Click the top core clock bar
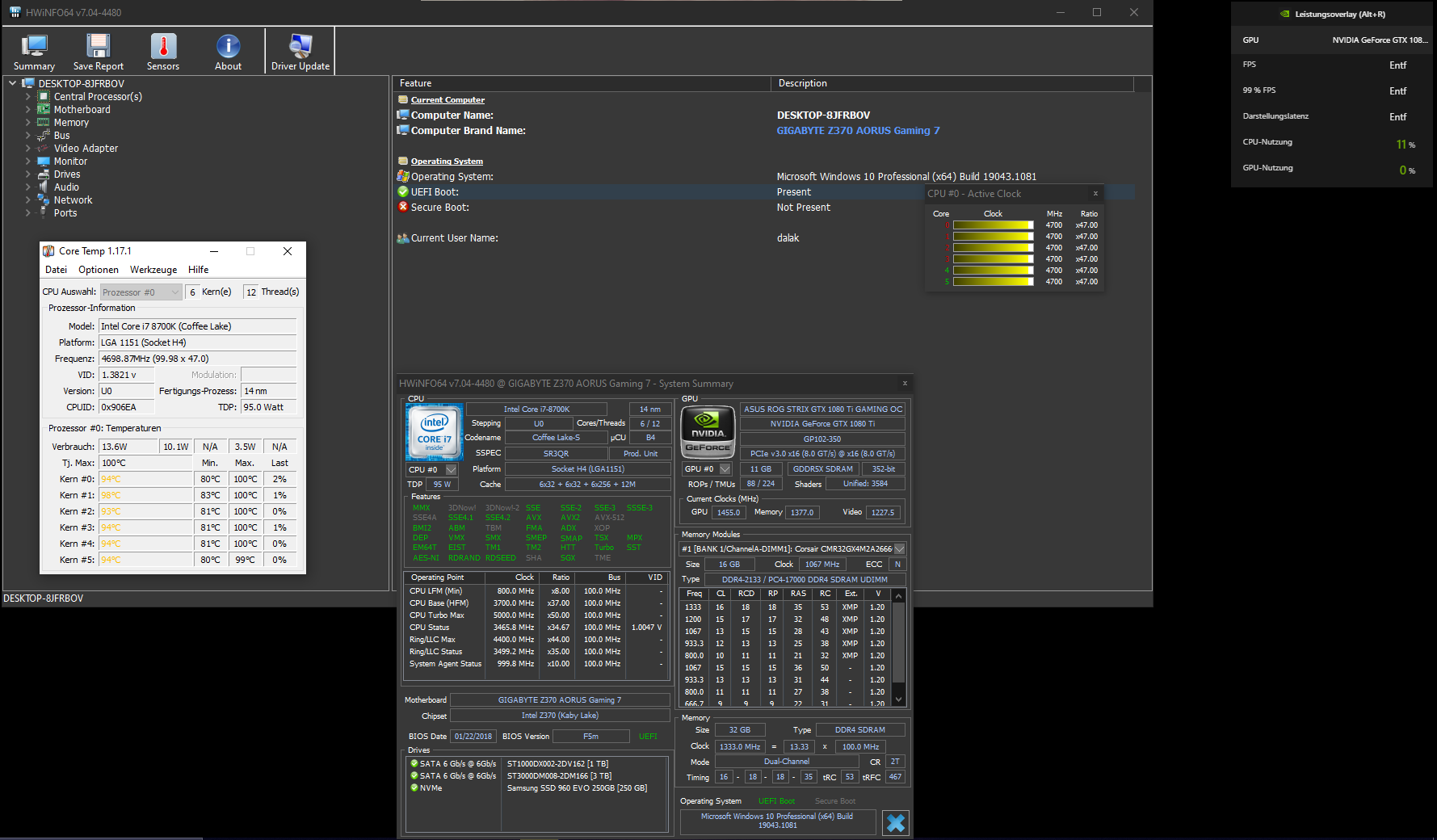The height and width of the screenshot is (840, 1437). coord(994,225)
